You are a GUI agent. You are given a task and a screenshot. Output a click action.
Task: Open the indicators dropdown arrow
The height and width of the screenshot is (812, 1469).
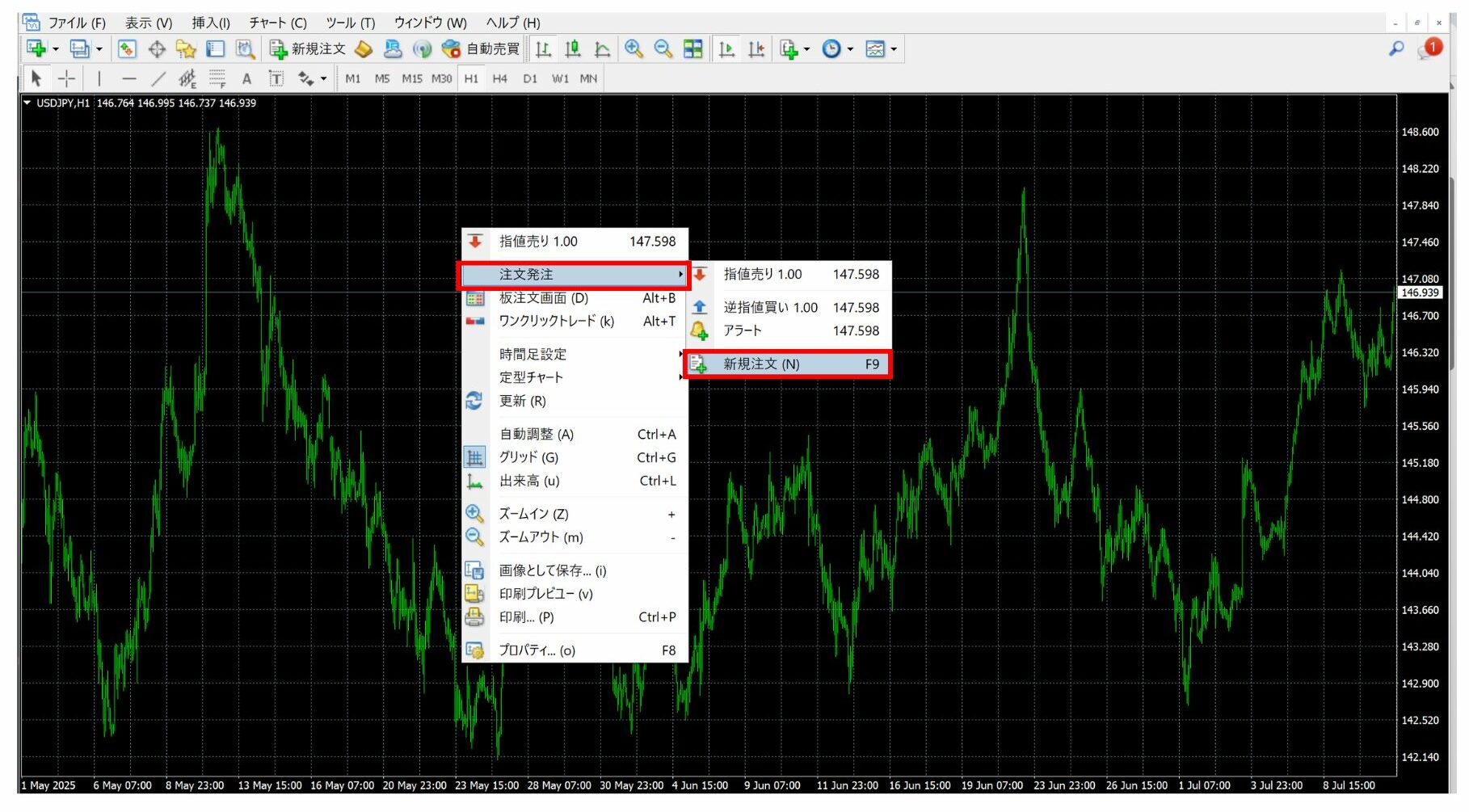pos(806,48)
